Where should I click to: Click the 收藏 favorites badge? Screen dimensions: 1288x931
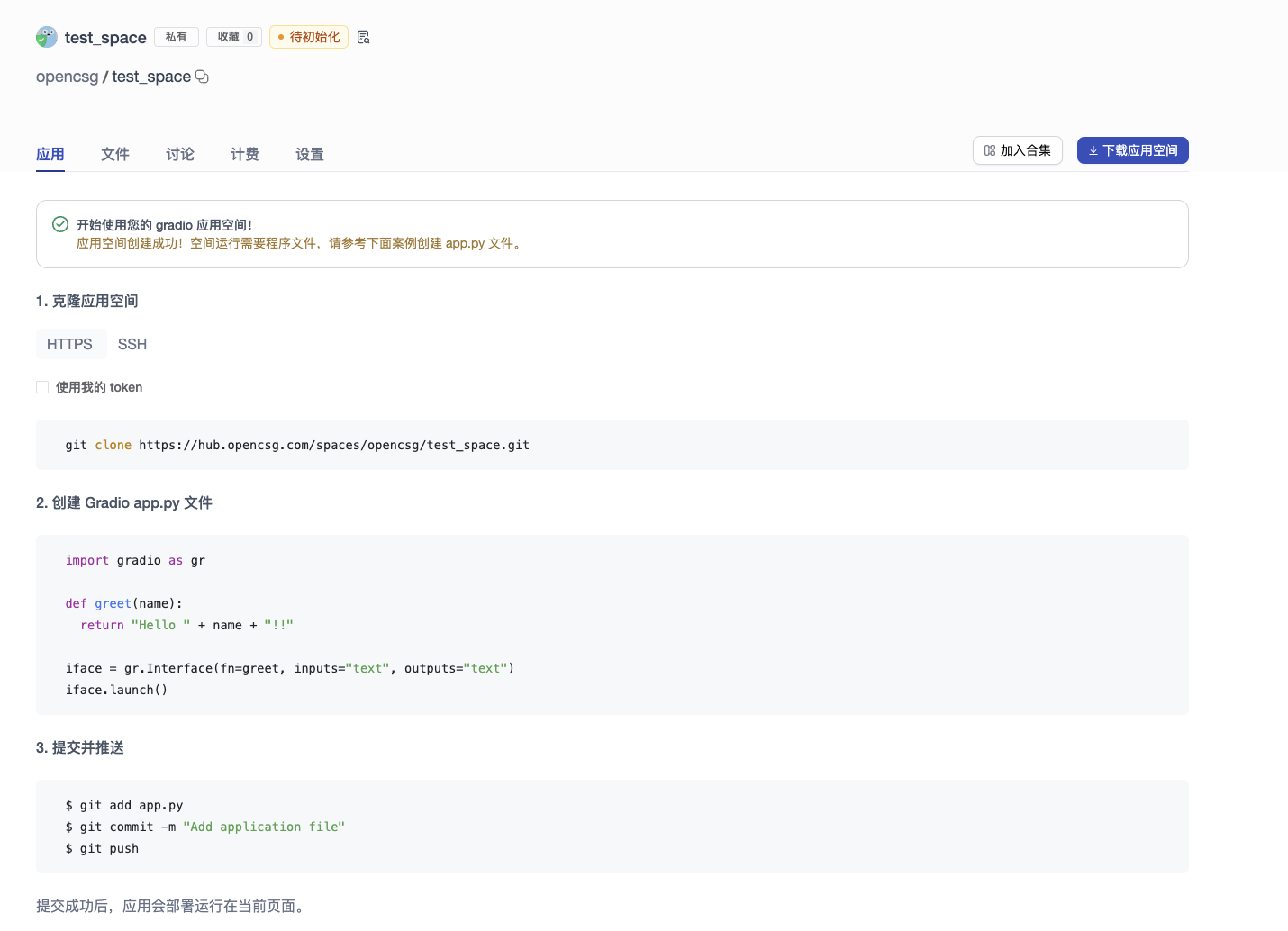point(234,37)
